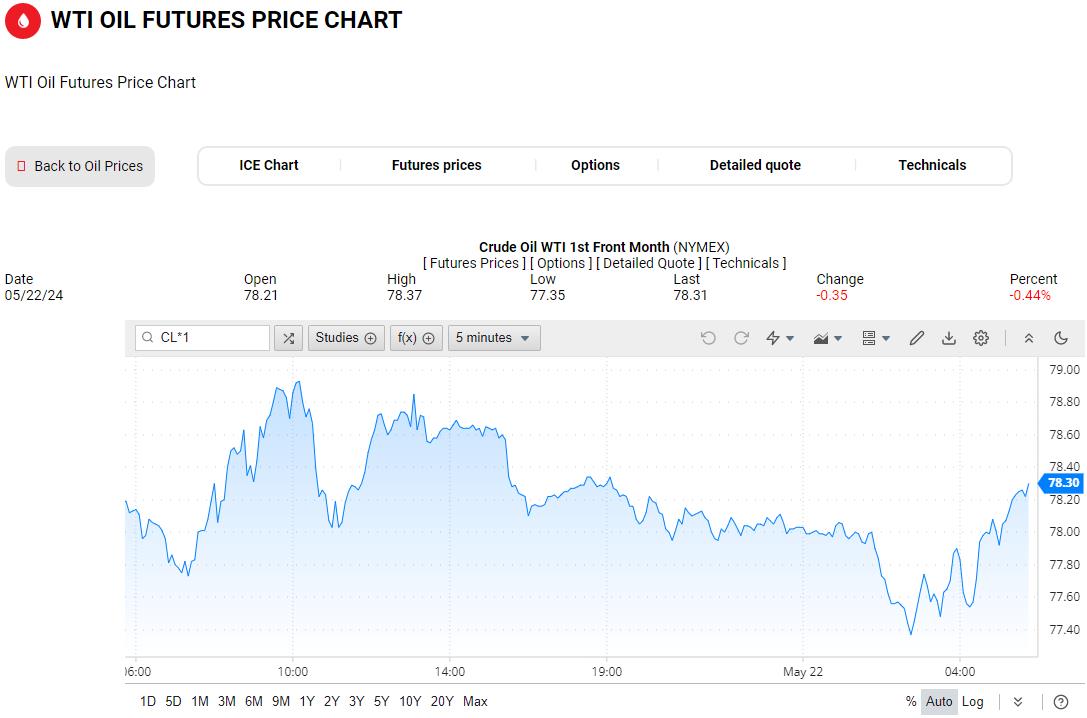This screenshot has height=718, width=1087.
Task: Collapse the toolbar with double up chevron
Action: 1029,338
